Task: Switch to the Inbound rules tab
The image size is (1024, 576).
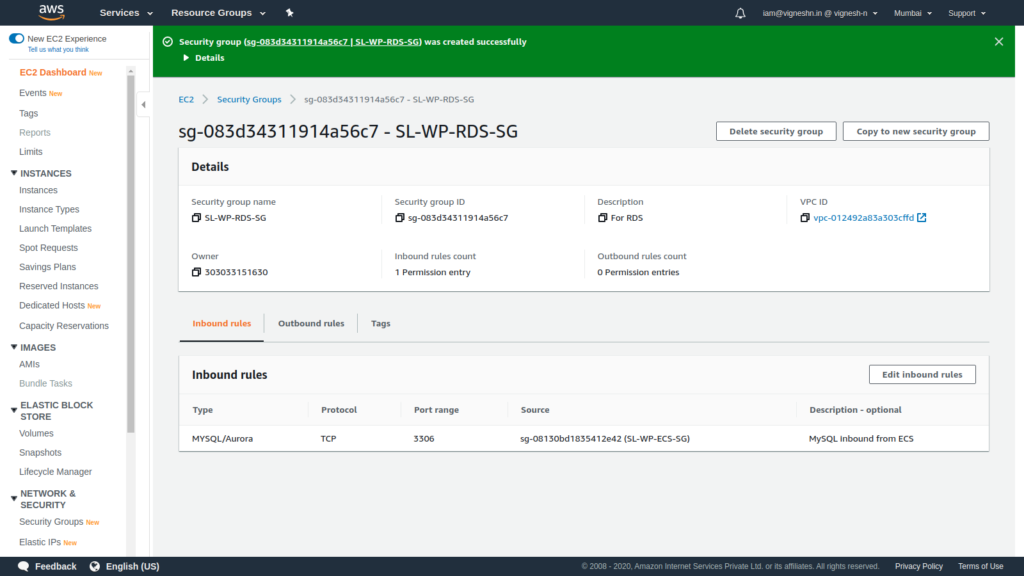Action: click(x=221, y=323)
